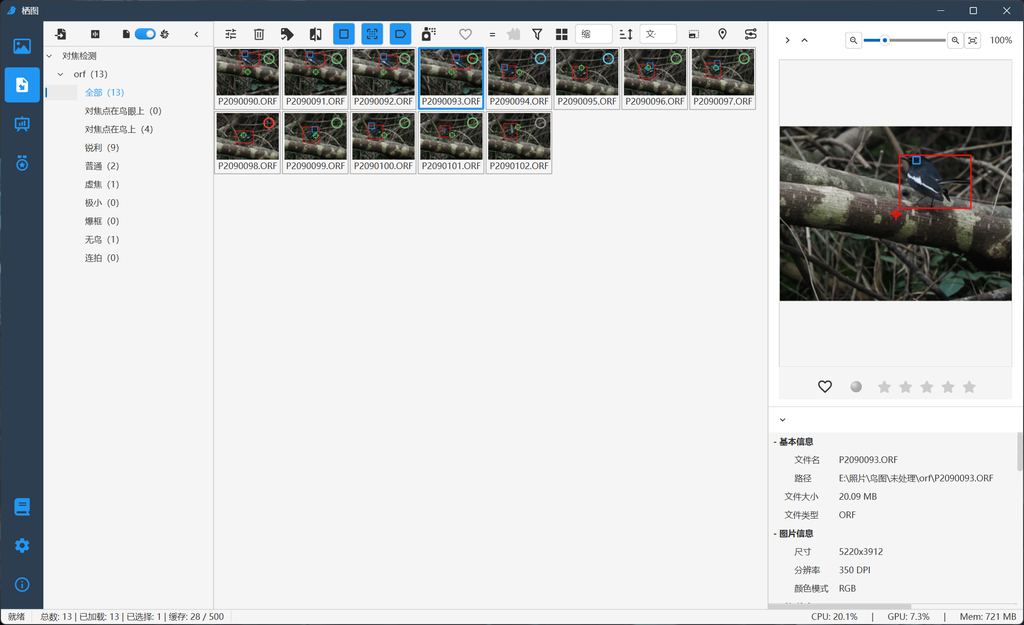This screenshot has width=1024, height=625.
Task: Click the heart button below preview image
Action: click(825, 387)
